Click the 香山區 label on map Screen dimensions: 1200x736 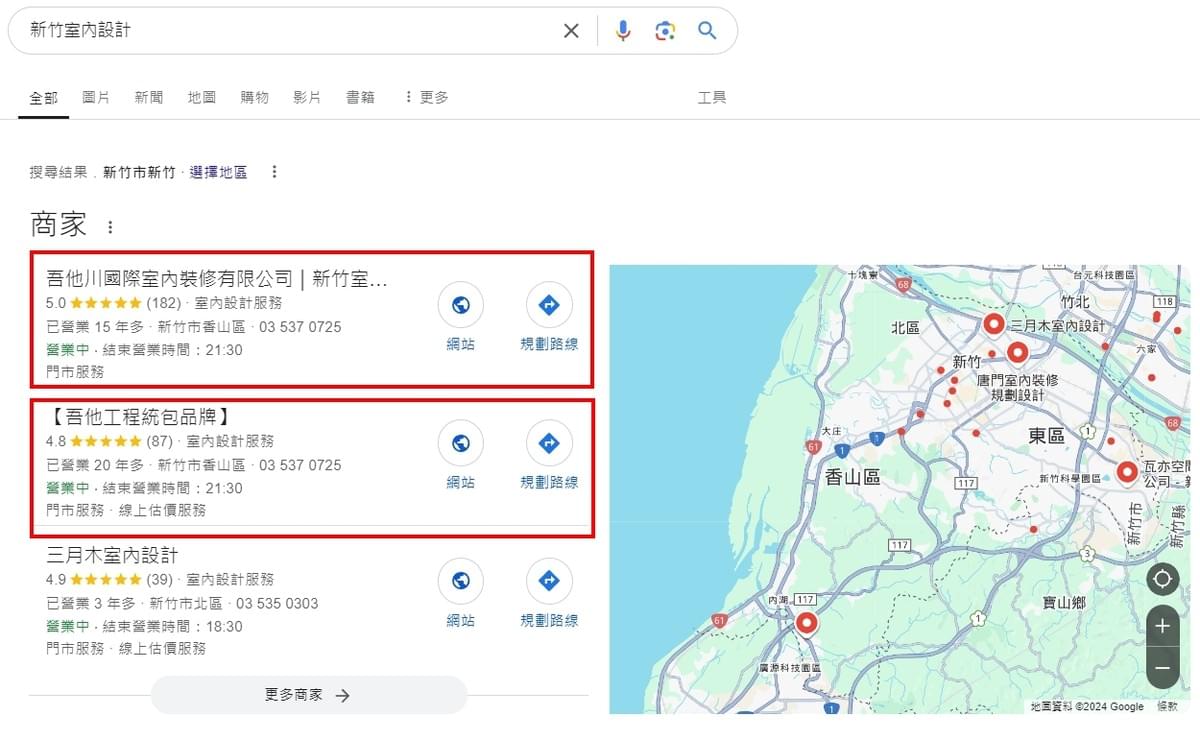[x=853, y=478]
